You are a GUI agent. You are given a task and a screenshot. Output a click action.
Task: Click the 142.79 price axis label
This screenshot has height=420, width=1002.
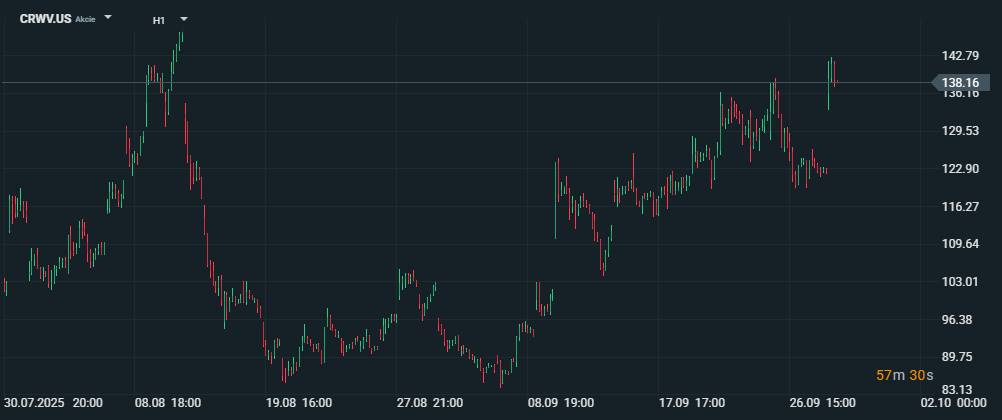click(x=960, y=55)
